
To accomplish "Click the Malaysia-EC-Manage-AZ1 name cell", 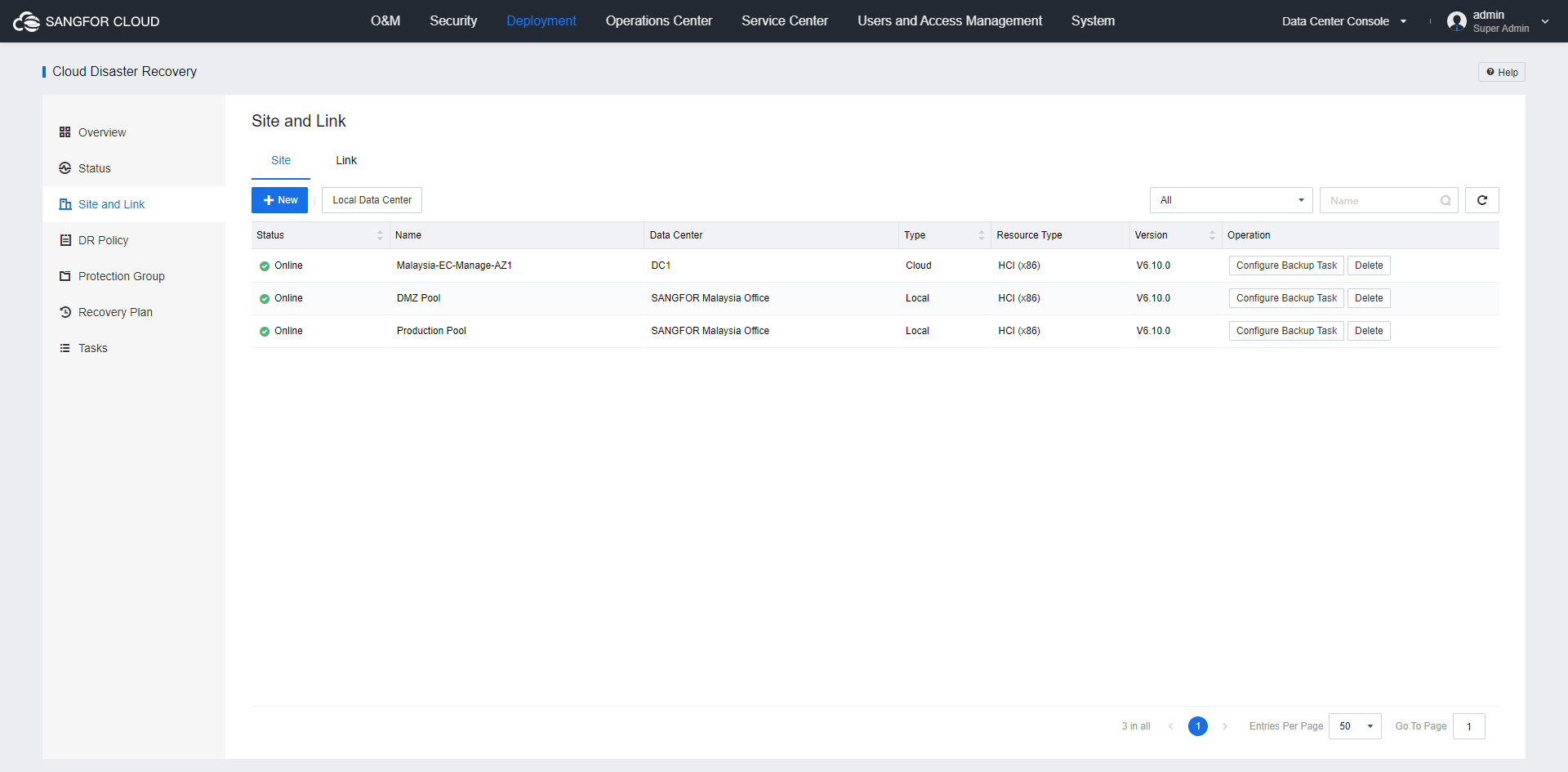I will click(x=454, y=266).
